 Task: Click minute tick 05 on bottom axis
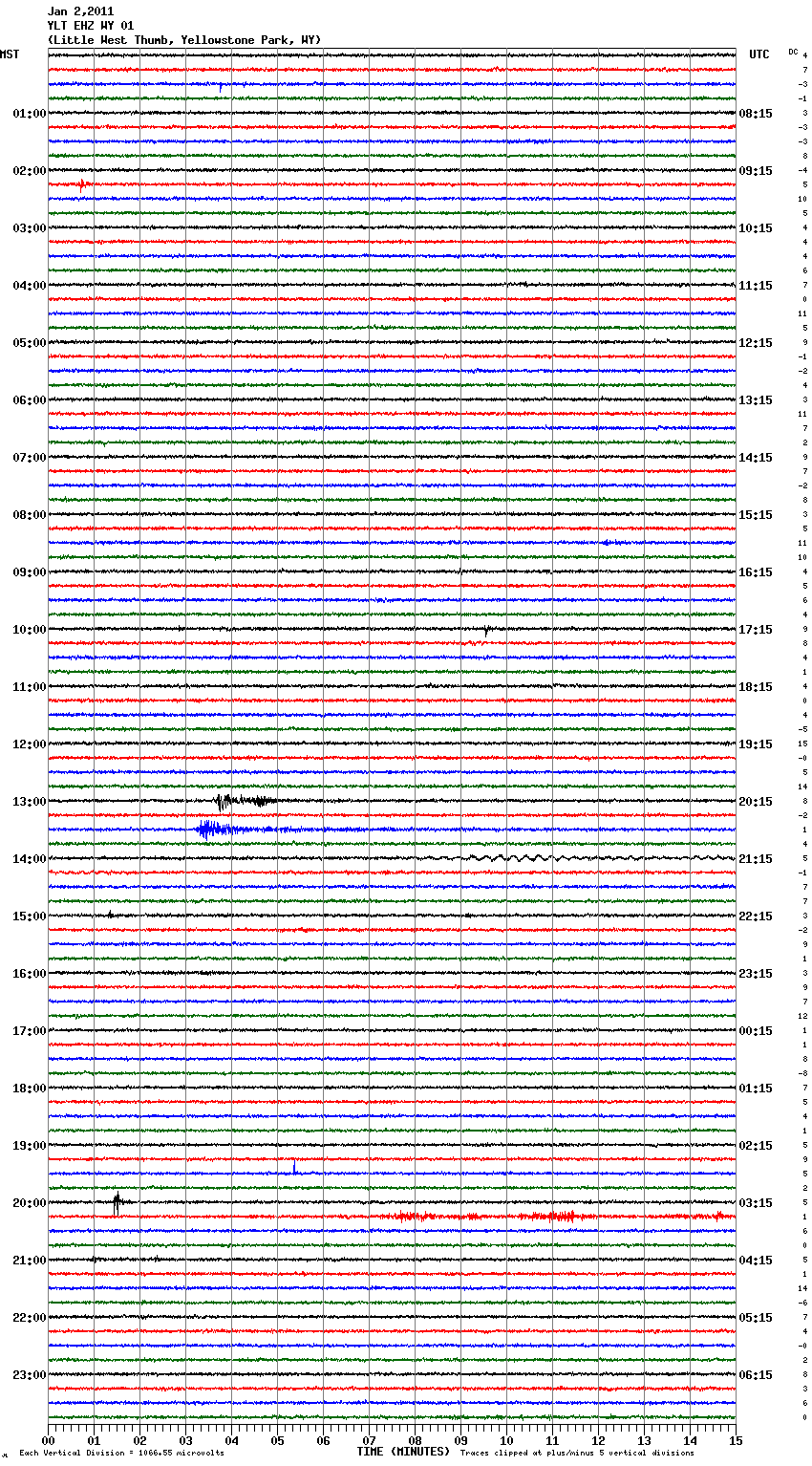point(277,1440)
